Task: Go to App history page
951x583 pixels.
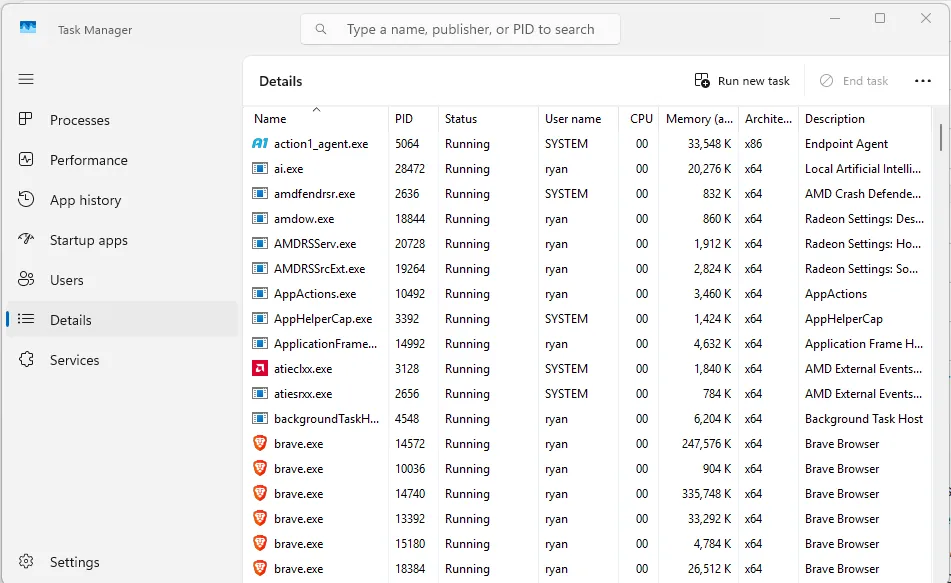Action: click(121, 200)
